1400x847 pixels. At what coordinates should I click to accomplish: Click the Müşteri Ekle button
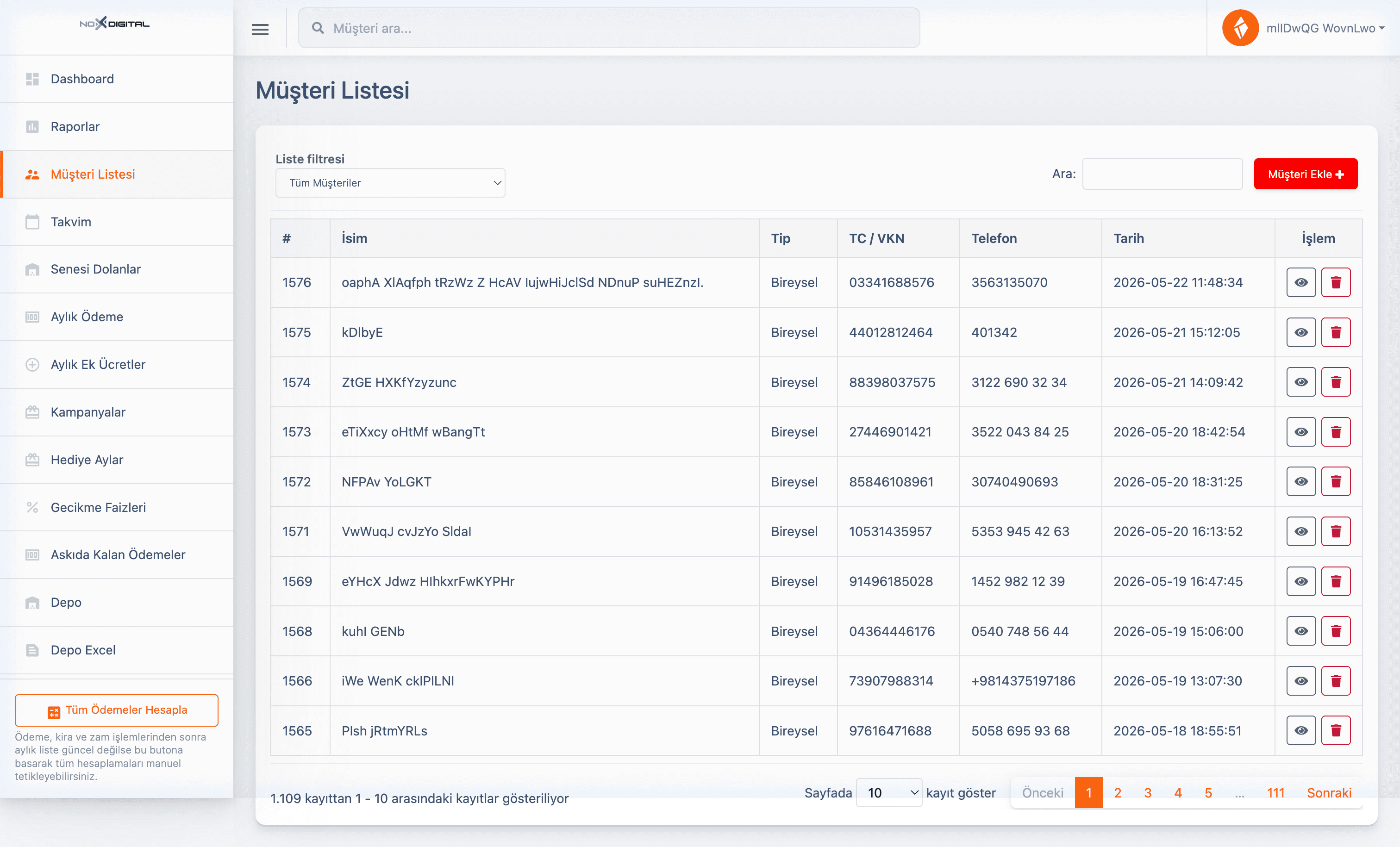click(1306, 174)
